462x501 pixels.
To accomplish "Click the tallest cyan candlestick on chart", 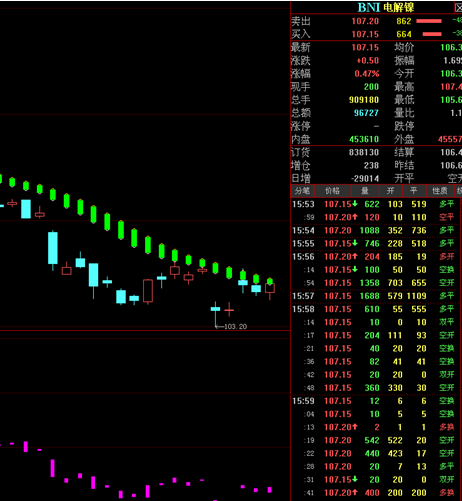I will (x=53, y=248).
